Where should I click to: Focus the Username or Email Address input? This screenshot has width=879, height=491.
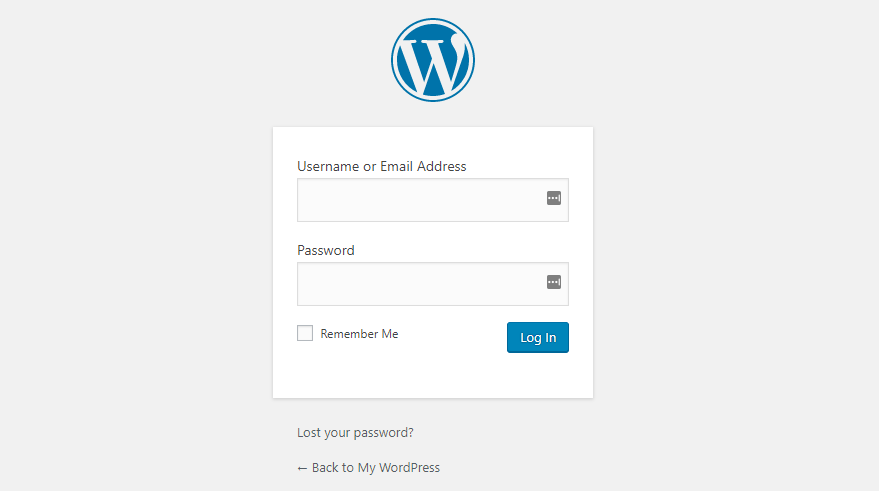pos(433,200)
